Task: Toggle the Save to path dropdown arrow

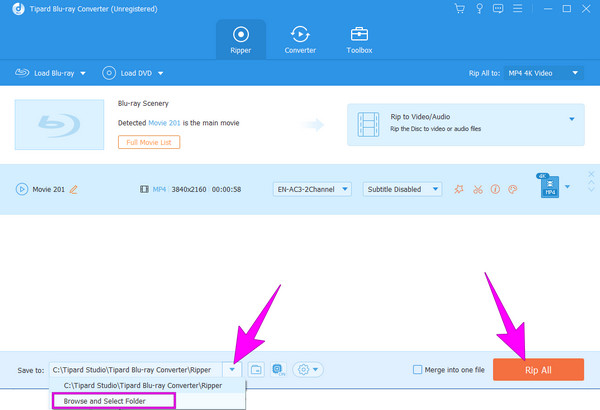Action: (x=232, y=370)
